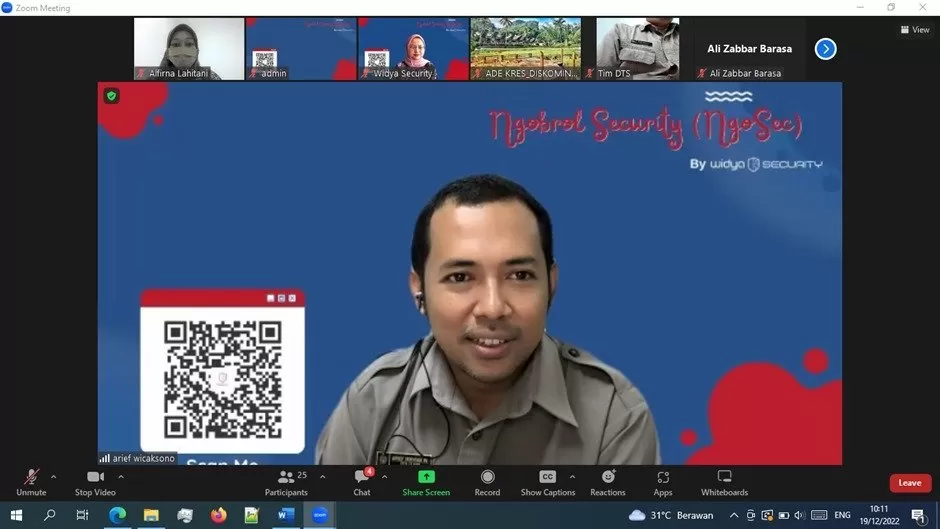Open the View layout menu
This screenshot has height=529, width=940.
click(x=915, y=29)
